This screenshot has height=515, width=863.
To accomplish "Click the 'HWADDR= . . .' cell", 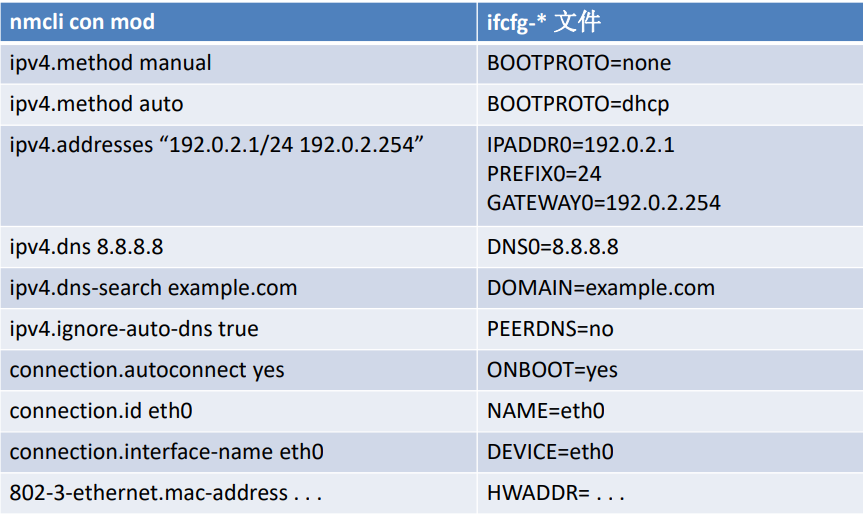I will point(670,493).
